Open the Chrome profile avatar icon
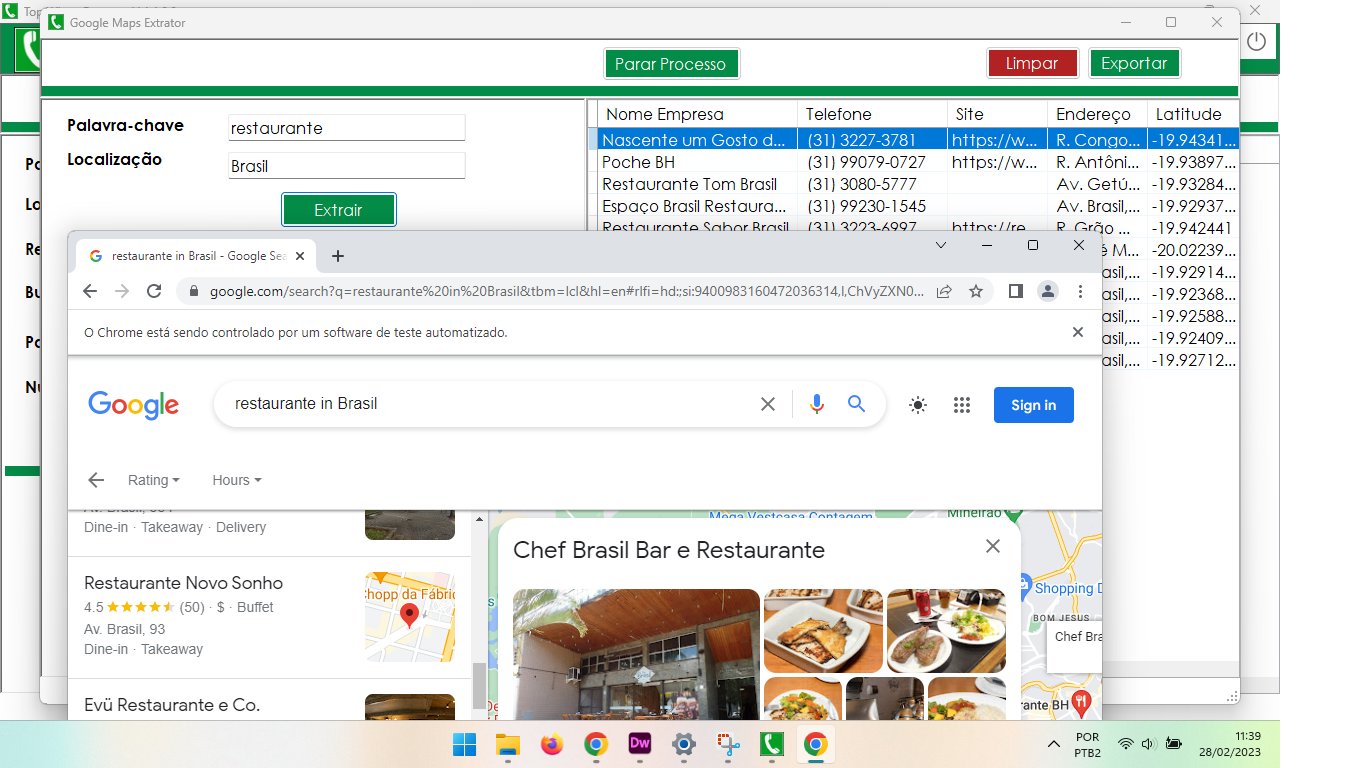The image size is (1368, 768). pyautogui.click(x=1047, y=291)
